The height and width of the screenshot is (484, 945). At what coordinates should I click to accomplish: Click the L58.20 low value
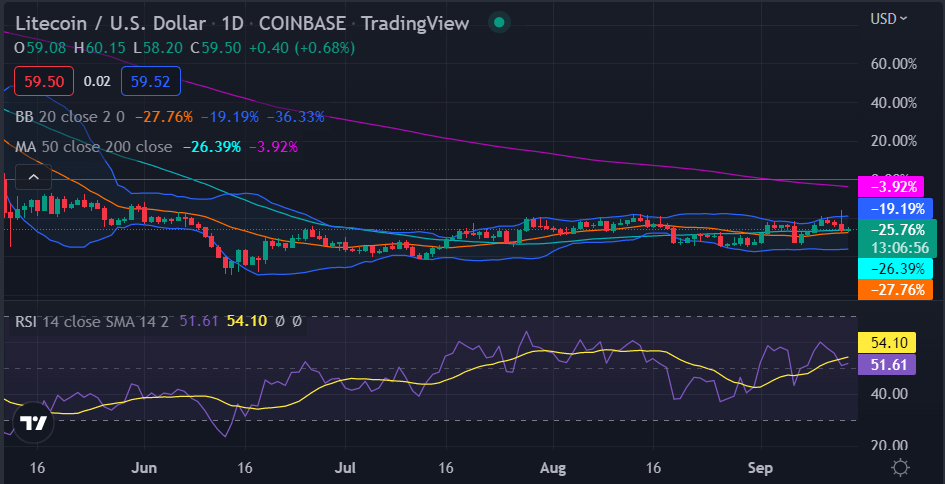(x=157, y=48)
